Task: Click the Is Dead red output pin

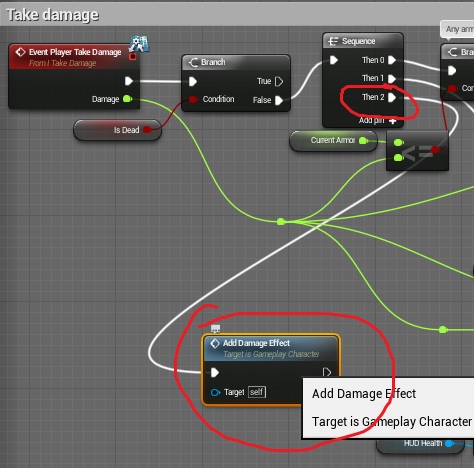Action: (x=147, y=130)
